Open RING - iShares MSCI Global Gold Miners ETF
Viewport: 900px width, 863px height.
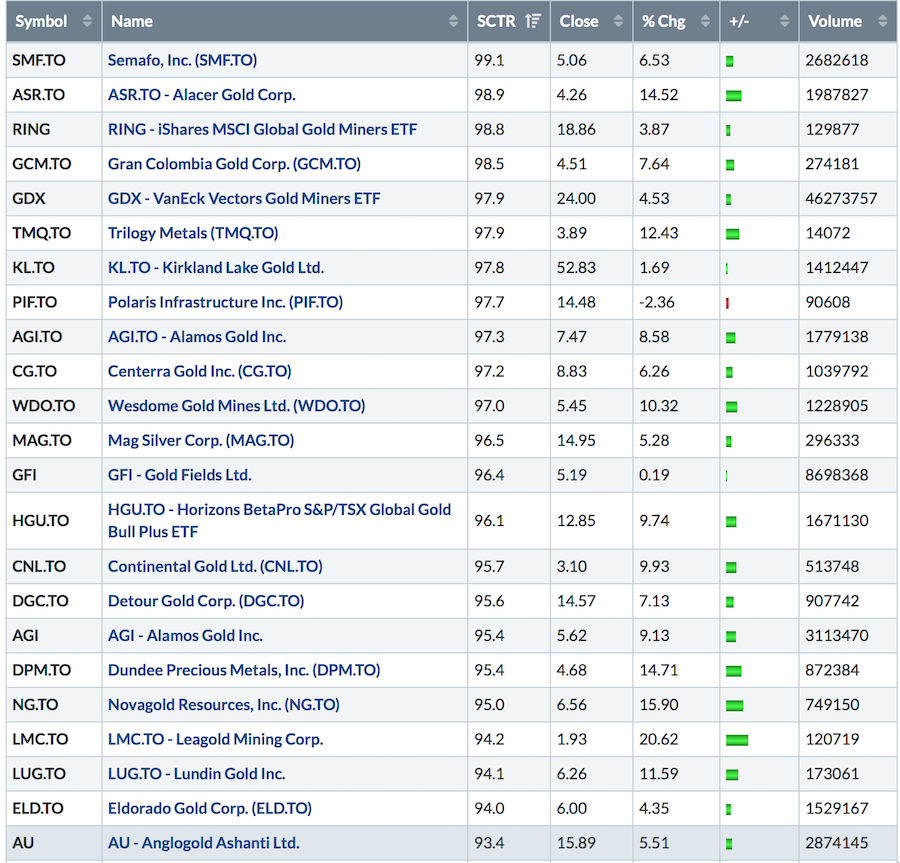[x=262, y=129]
